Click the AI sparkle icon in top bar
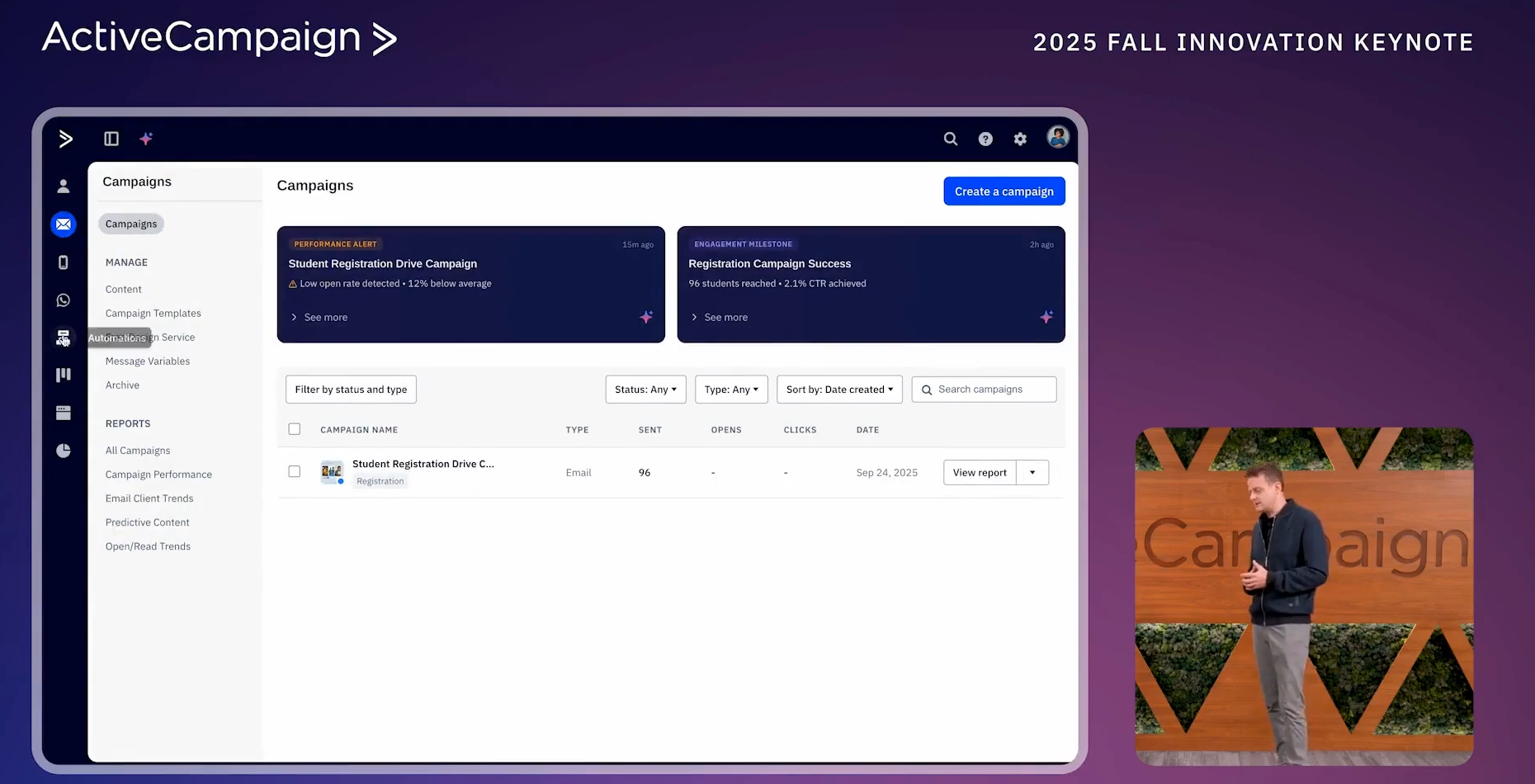 click(x=146, y=139)
